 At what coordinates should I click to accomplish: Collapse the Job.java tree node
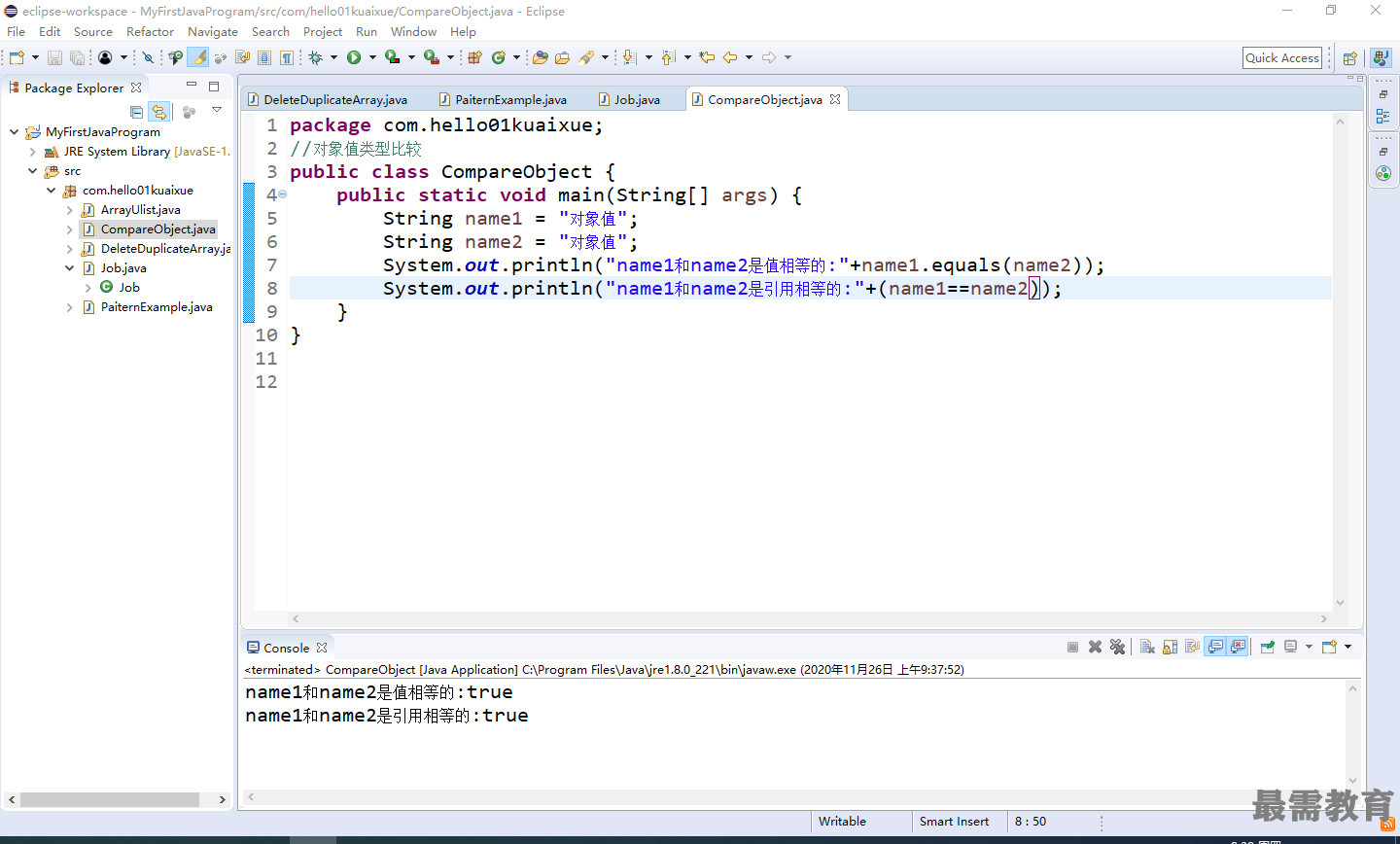(69, 268)
